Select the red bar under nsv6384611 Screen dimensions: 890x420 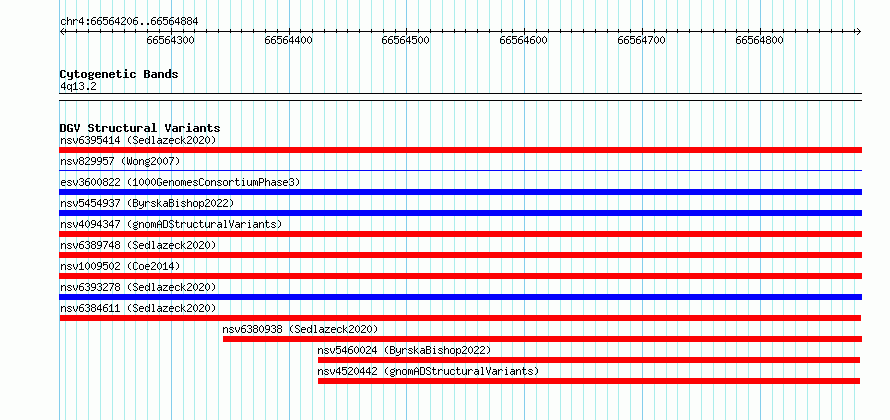[460, 318]
